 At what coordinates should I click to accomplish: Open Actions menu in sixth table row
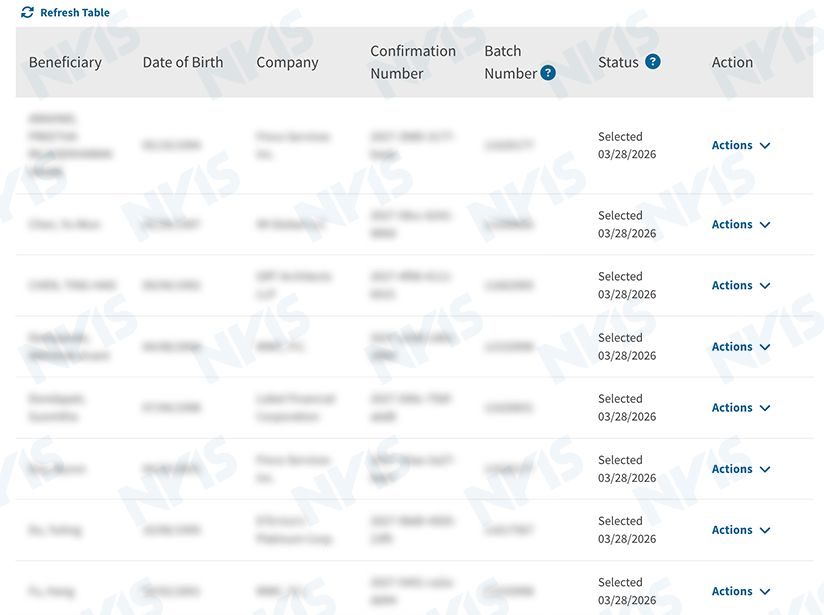tap(741, 469)
